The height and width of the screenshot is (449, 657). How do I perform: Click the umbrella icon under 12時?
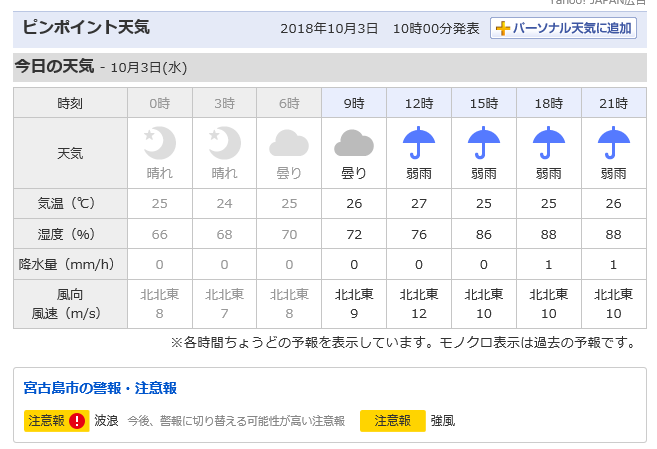click(419, 144)
